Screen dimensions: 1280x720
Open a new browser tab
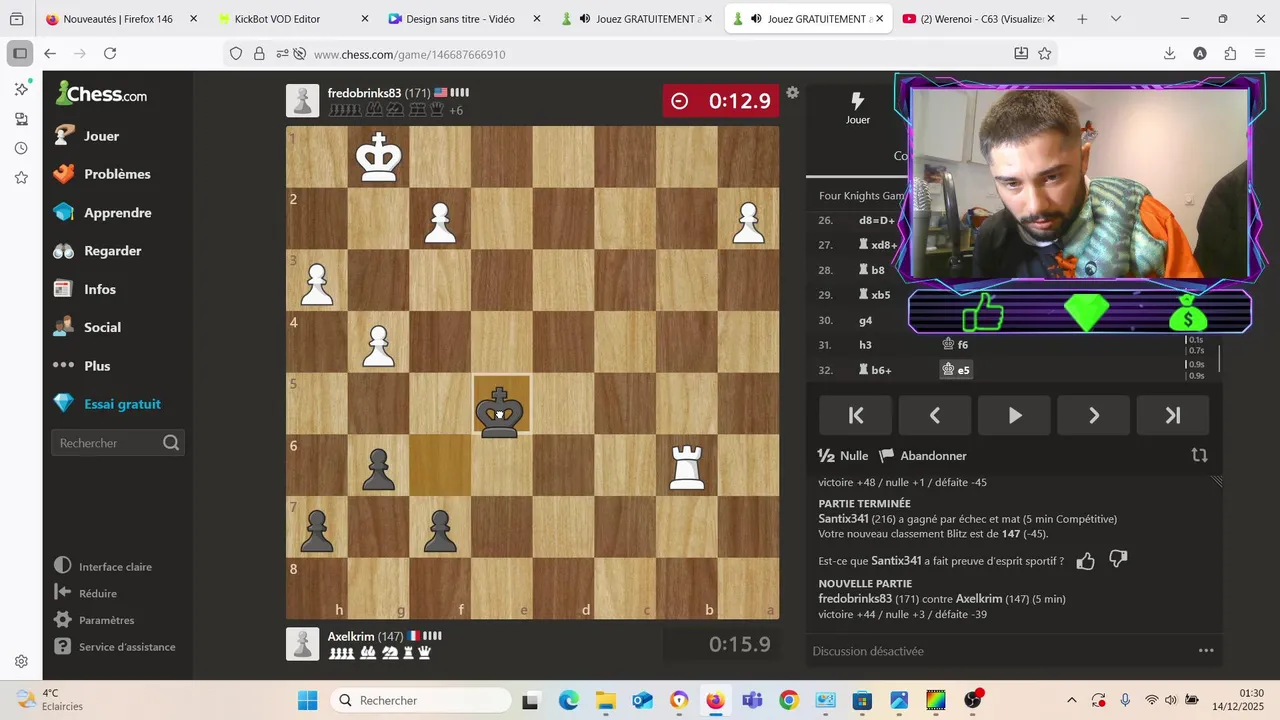coord(1082,19)
